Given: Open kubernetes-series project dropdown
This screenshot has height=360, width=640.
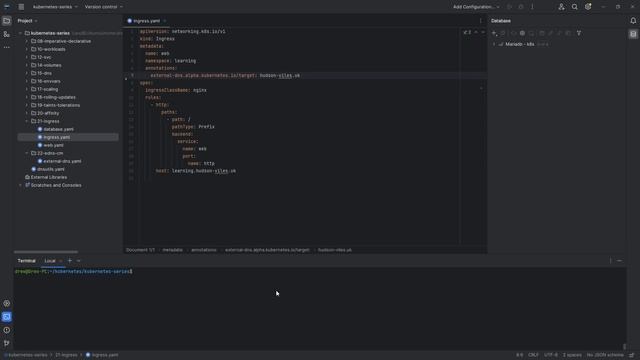Looking at the screenshot, I should (x=55, y=7).
